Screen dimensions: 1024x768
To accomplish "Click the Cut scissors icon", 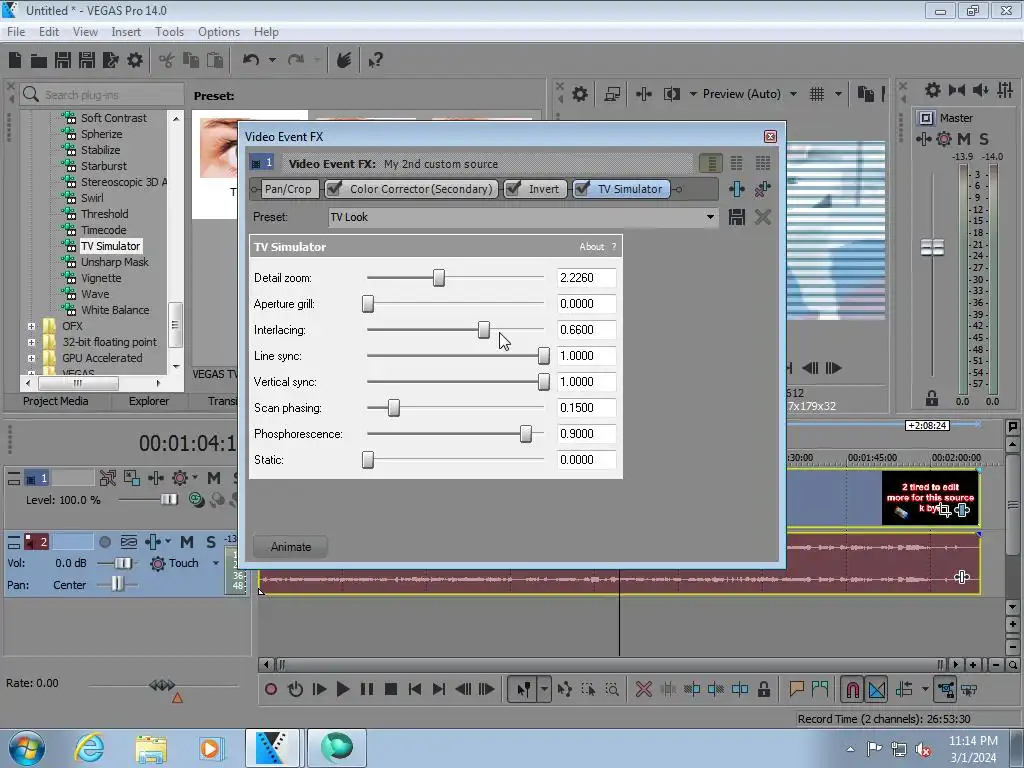I will click(167, 61).
